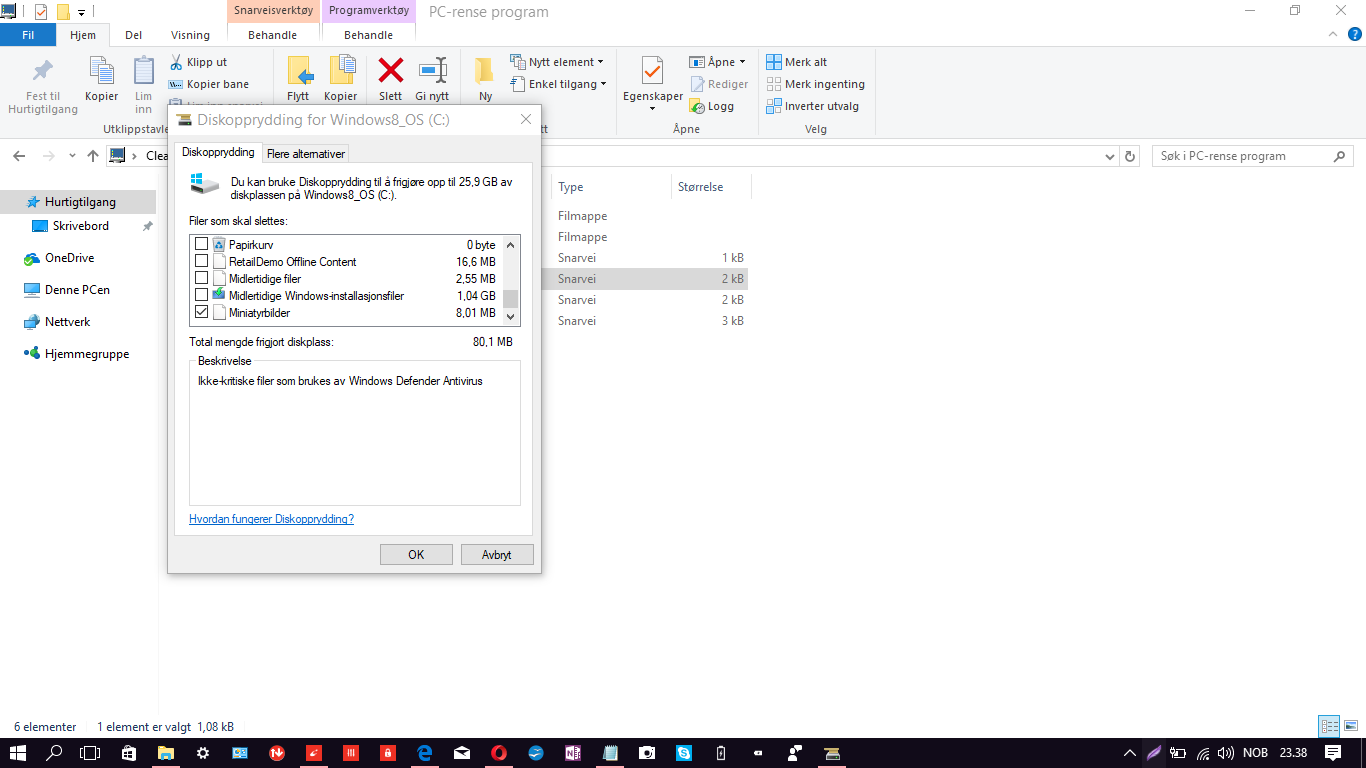Click the blue Help question mark icon
The width and height of the screenshot is (1366, 768).
[1355, 34]
